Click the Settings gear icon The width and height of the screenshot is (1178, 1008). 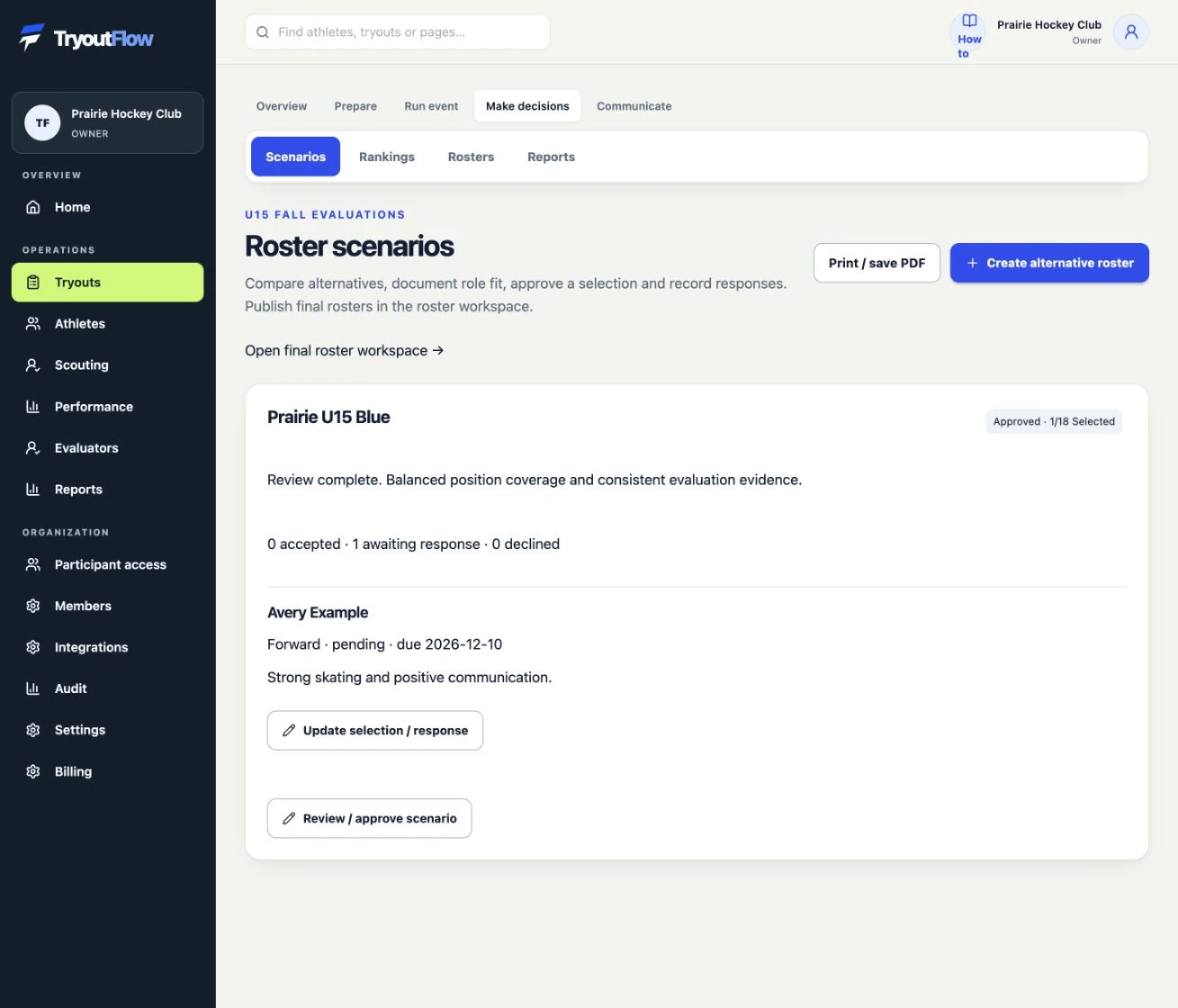click(x=33, y=731)
